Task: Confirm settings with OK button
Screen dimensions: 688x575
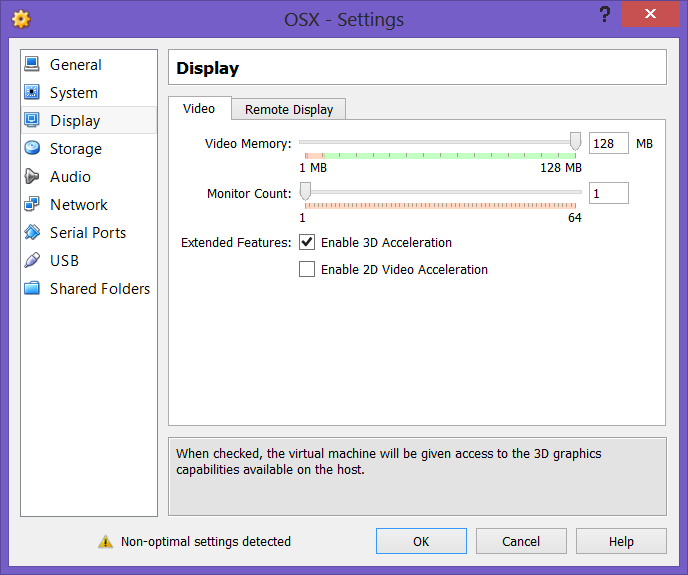Action: pyautogui.click(x=421, y=541)
